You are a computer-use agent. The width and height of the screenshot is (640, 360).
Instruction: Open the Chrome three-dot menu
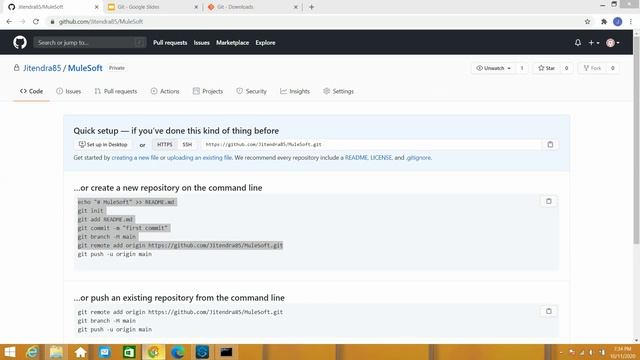631,21
